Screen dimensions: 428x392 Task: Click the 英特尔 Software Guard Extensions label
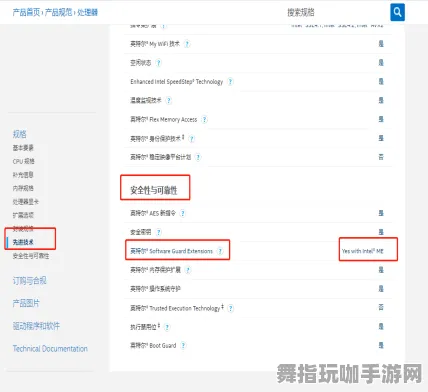171,251
